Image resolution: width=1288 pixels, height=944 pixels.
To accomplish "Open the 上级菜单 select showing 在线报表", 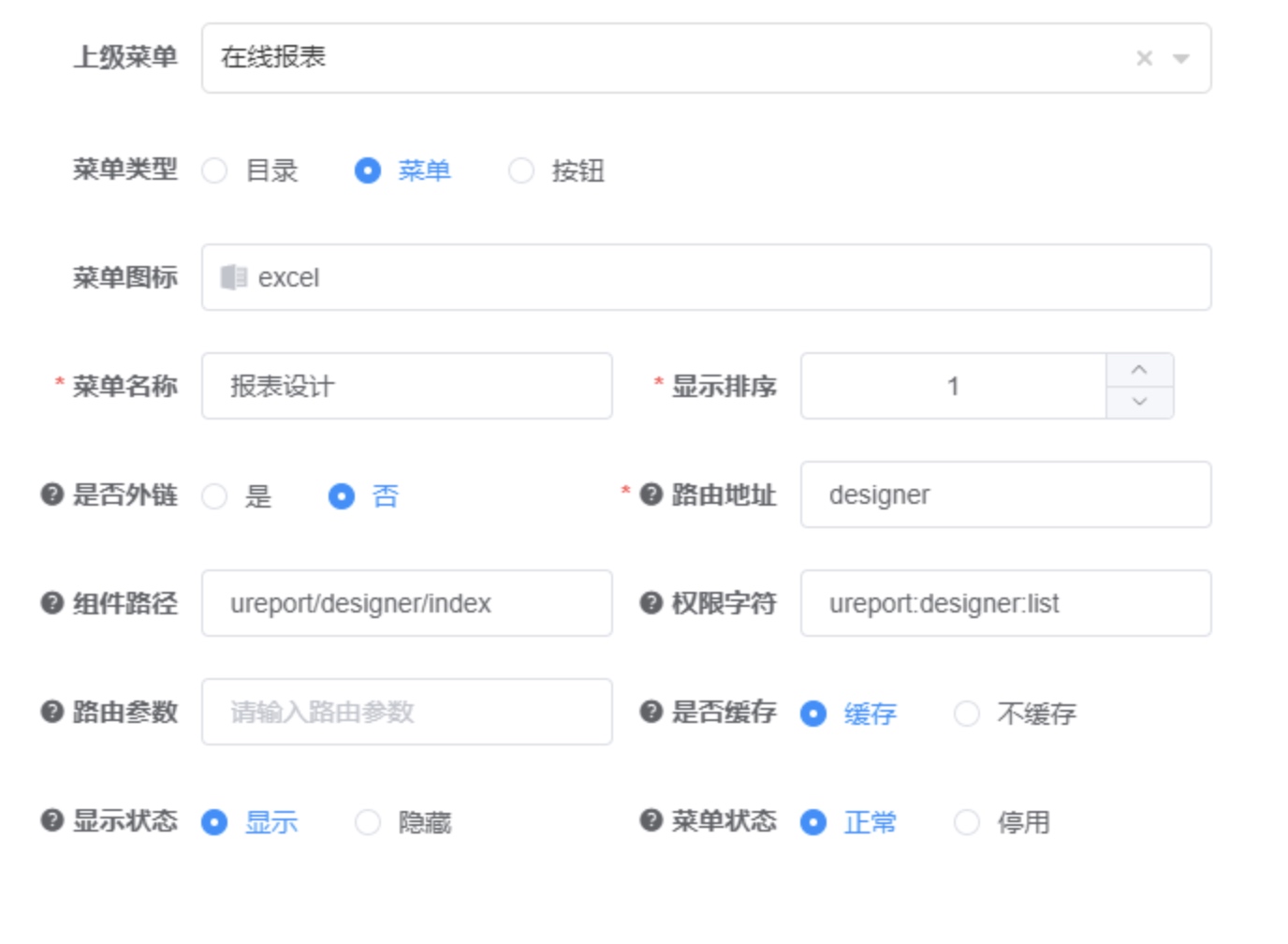I will click(x=707, y=58).
